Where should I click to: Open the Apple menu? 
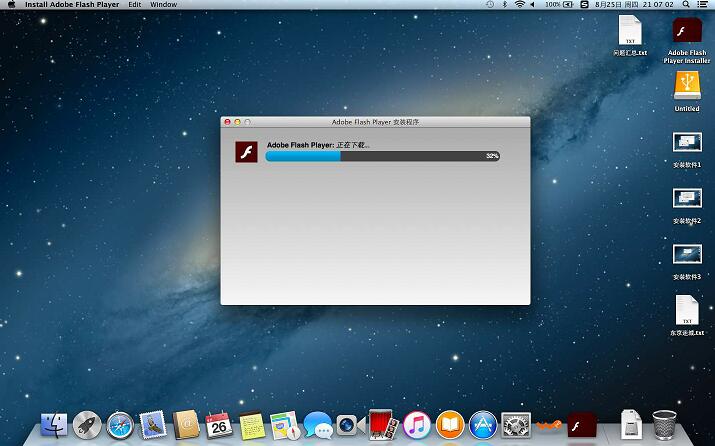click(x=11, y=5)
